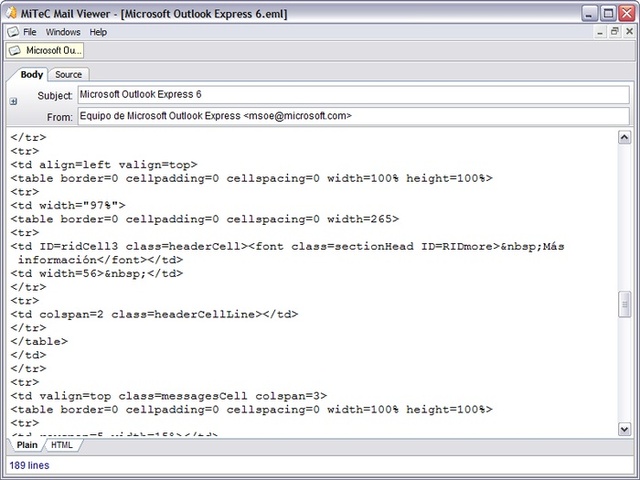Click the scroll up arrow
The height and width of the screenshot is (480, 640).
(624, 138)
